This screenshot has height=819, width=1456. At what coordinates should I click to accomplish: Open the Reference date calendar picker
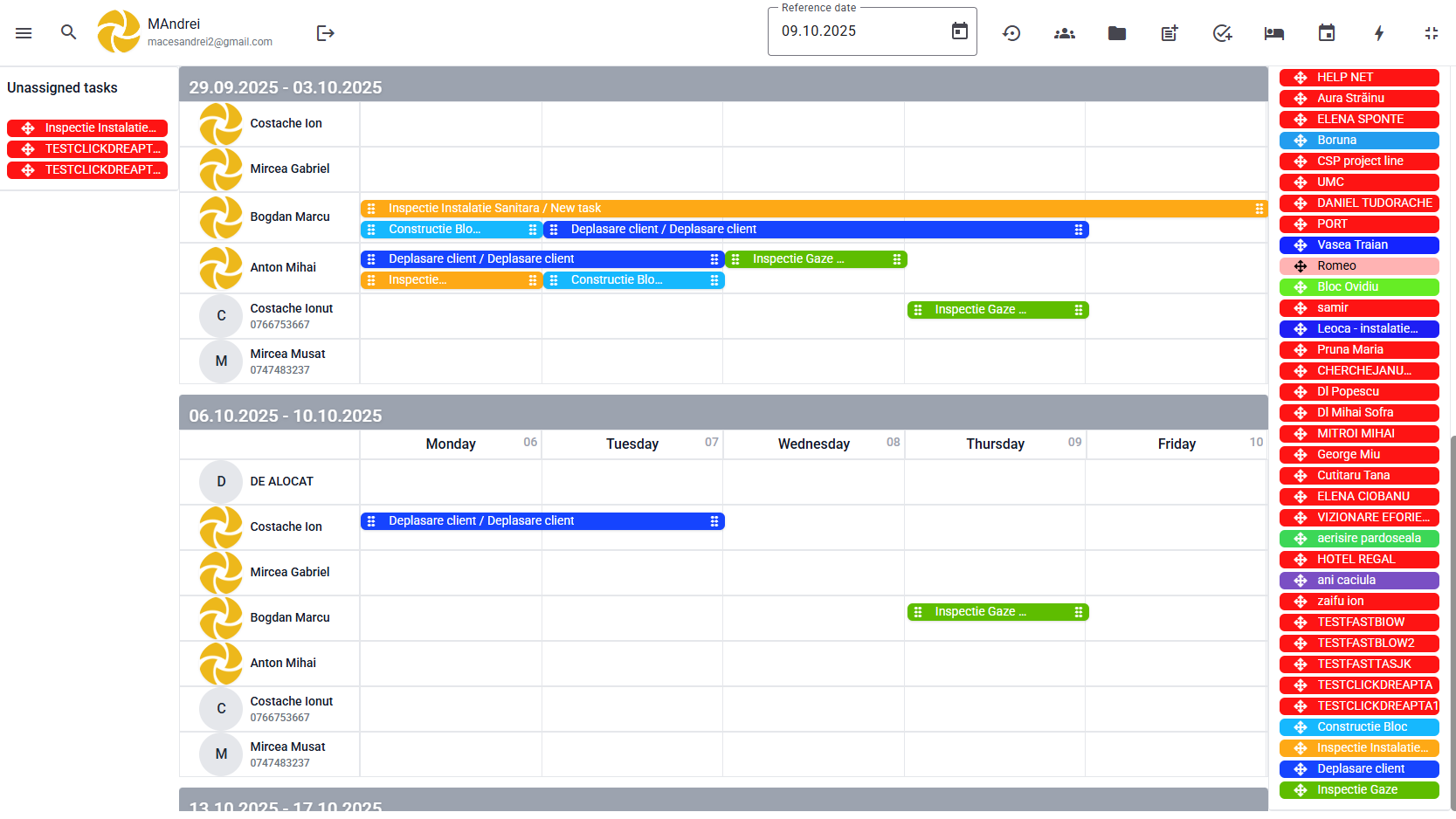959,31
